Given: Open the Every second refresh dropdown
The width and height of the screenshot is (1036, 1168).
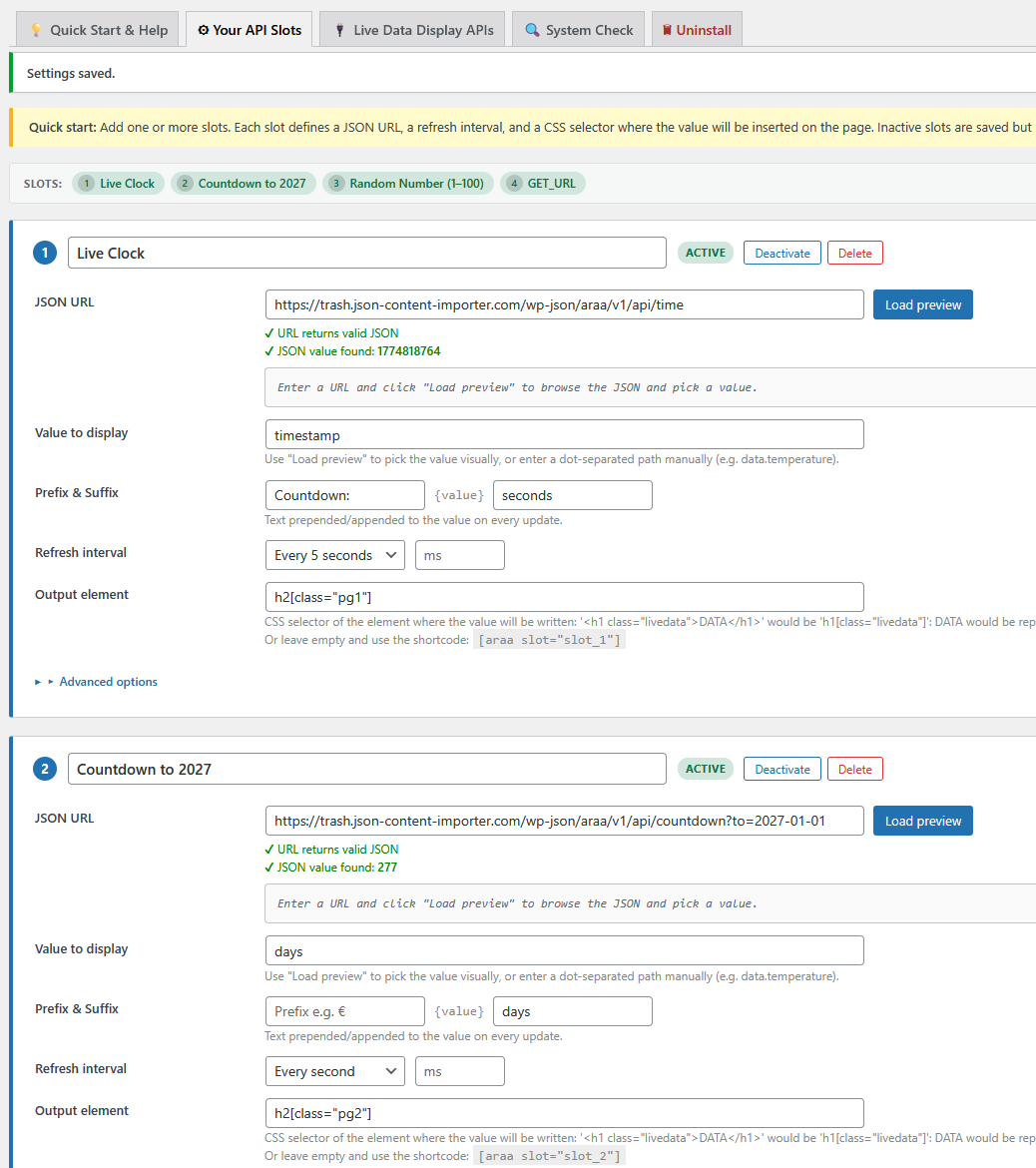Looking at the screenshot, I should pyautogui.click(x=334, y=1071).
